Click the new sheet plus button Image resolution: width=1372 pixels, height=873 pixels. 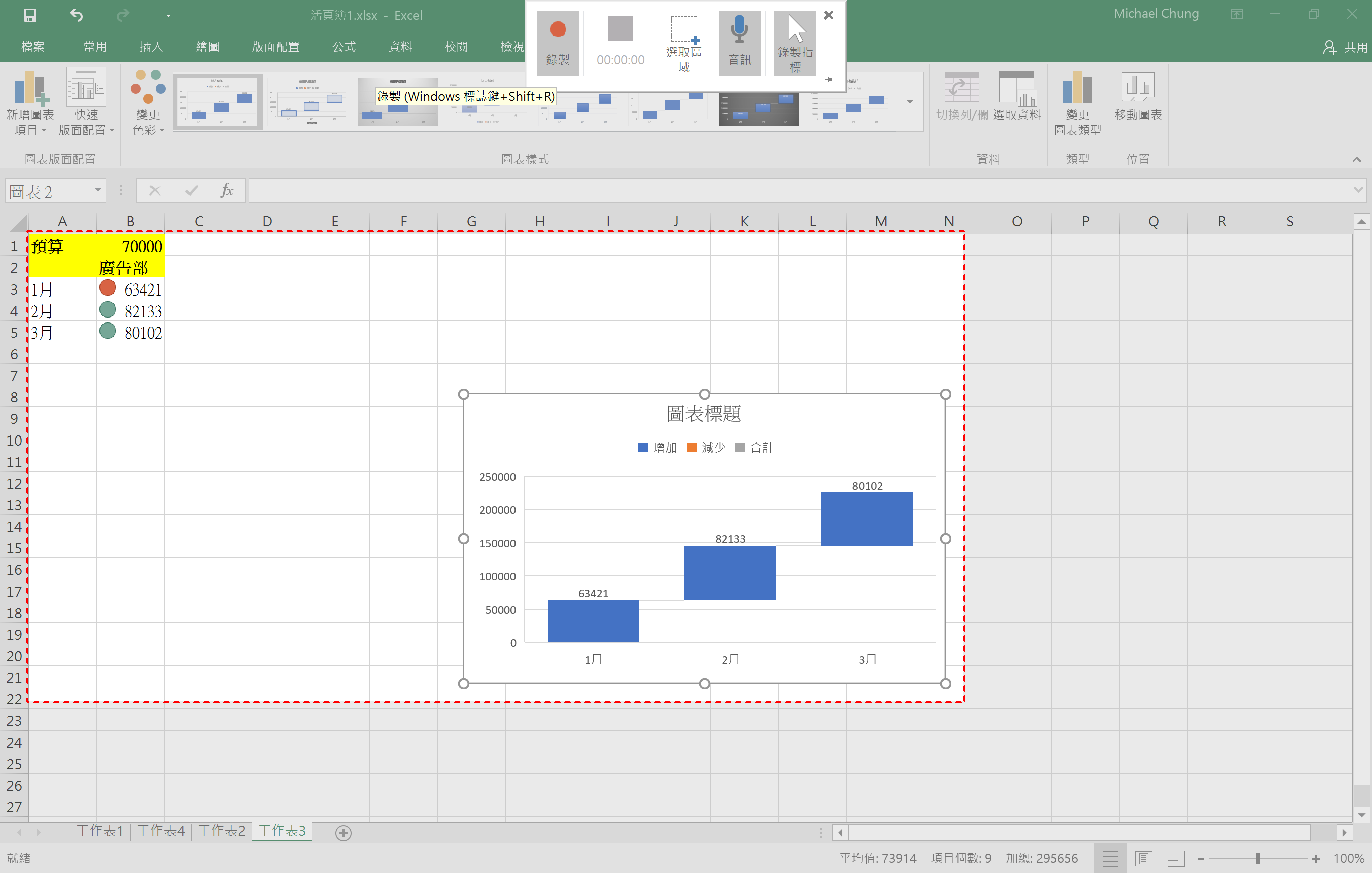[343, 833]
